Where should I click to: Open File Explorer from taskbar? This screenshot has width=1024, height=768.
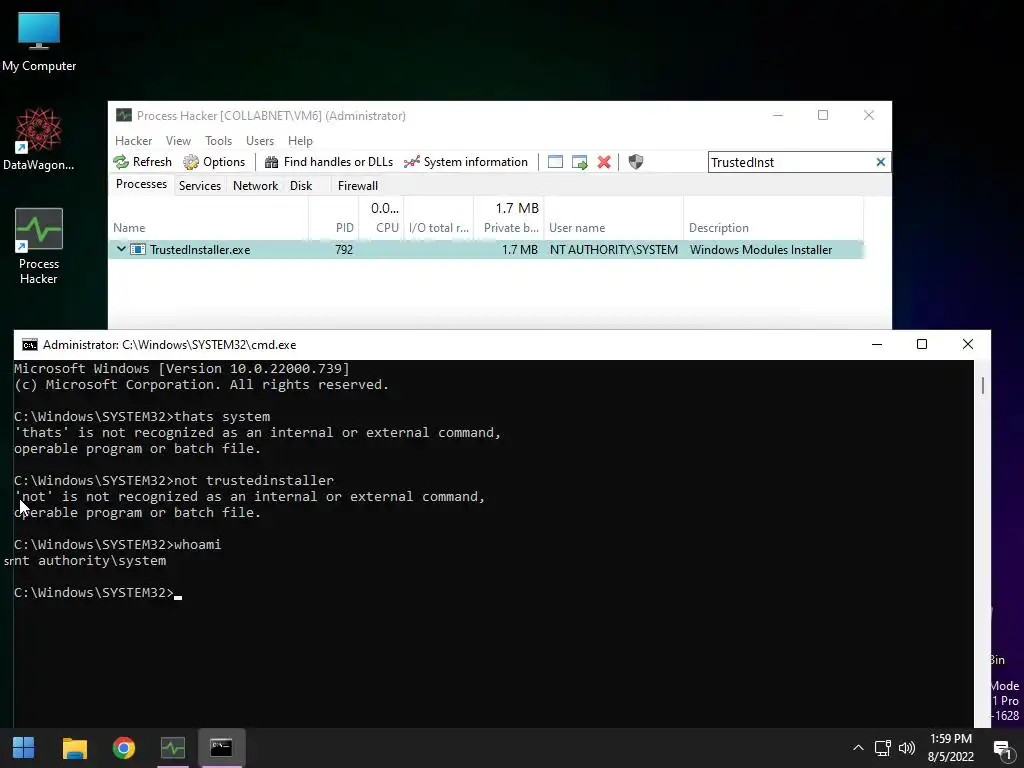tap(74, 748)
